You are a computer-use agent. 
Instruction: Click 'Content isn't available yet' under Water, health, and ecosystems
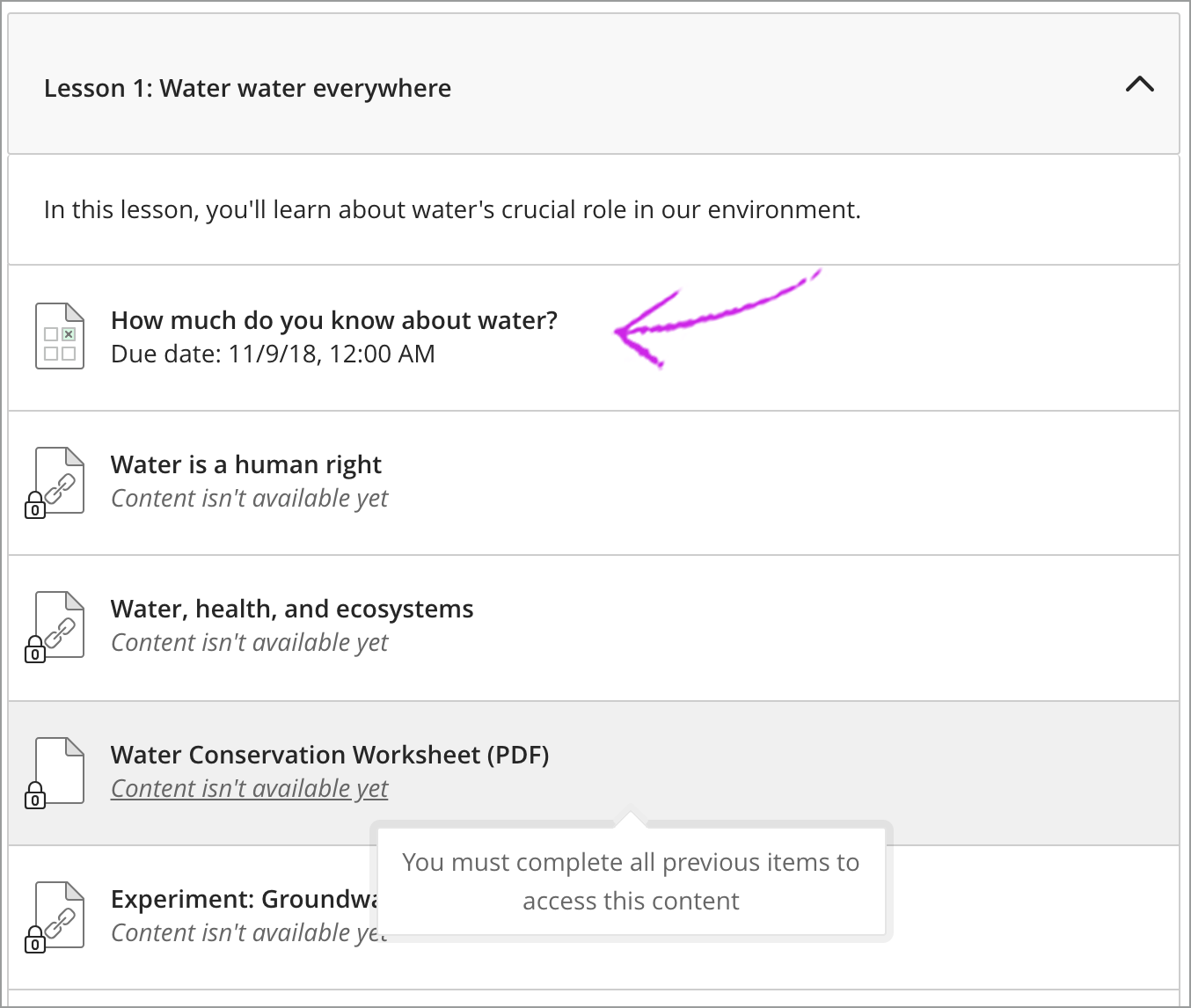coord(249,642)
